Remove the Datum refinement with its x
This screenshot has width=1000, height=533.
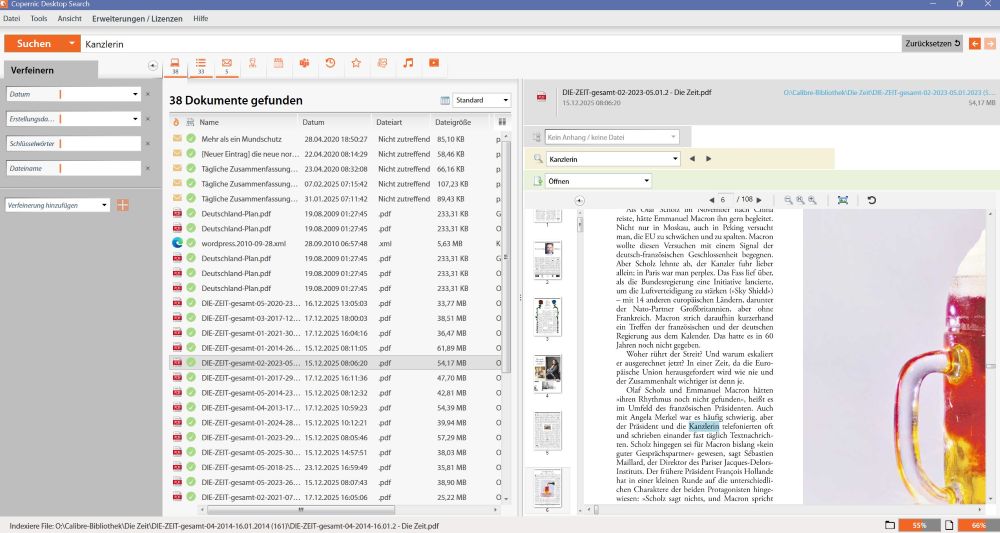point(148,94)
